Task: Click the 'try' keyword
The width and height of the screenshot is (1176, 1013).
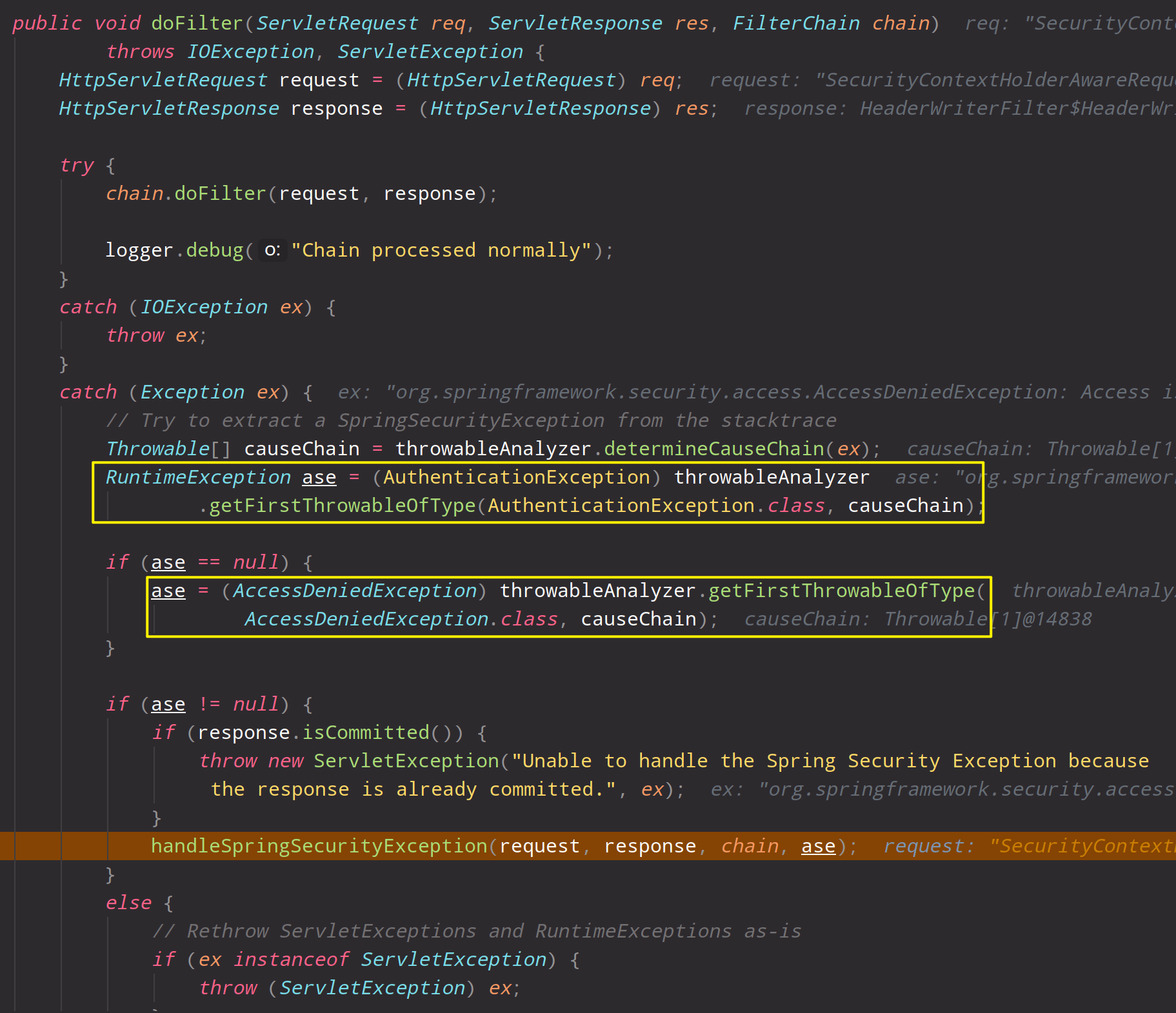Action: 77,165
